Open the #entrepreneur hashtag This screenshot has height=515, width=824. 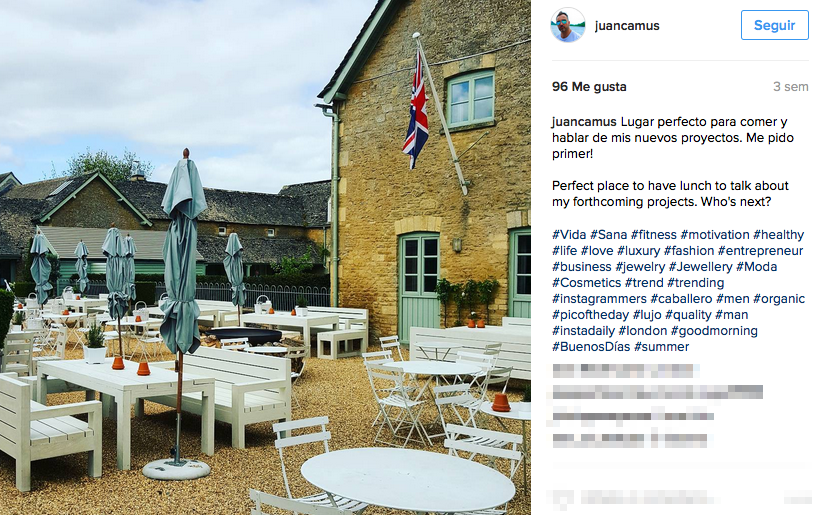(760, 251)
